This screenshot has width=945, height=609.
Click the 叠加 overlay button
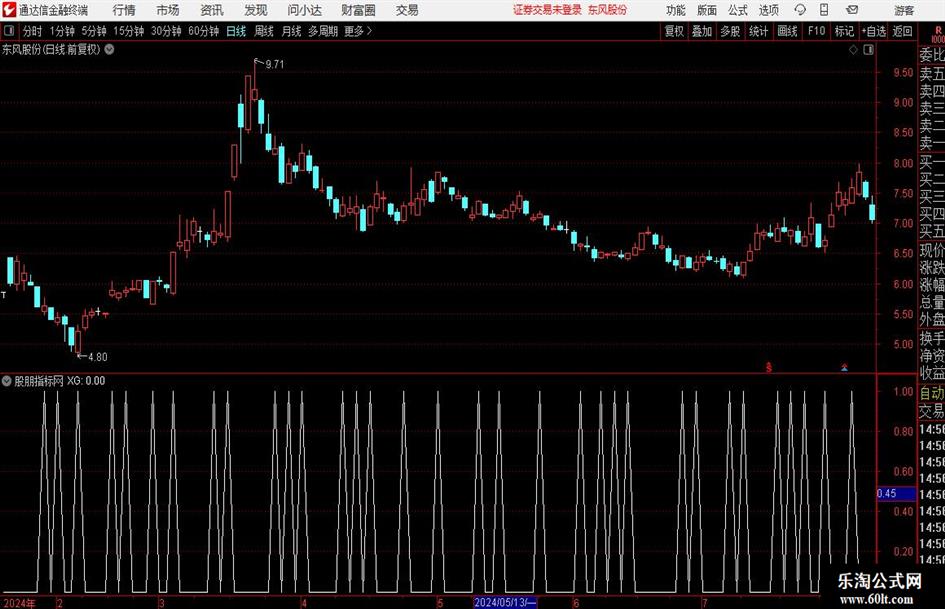(x=702, y=31)
